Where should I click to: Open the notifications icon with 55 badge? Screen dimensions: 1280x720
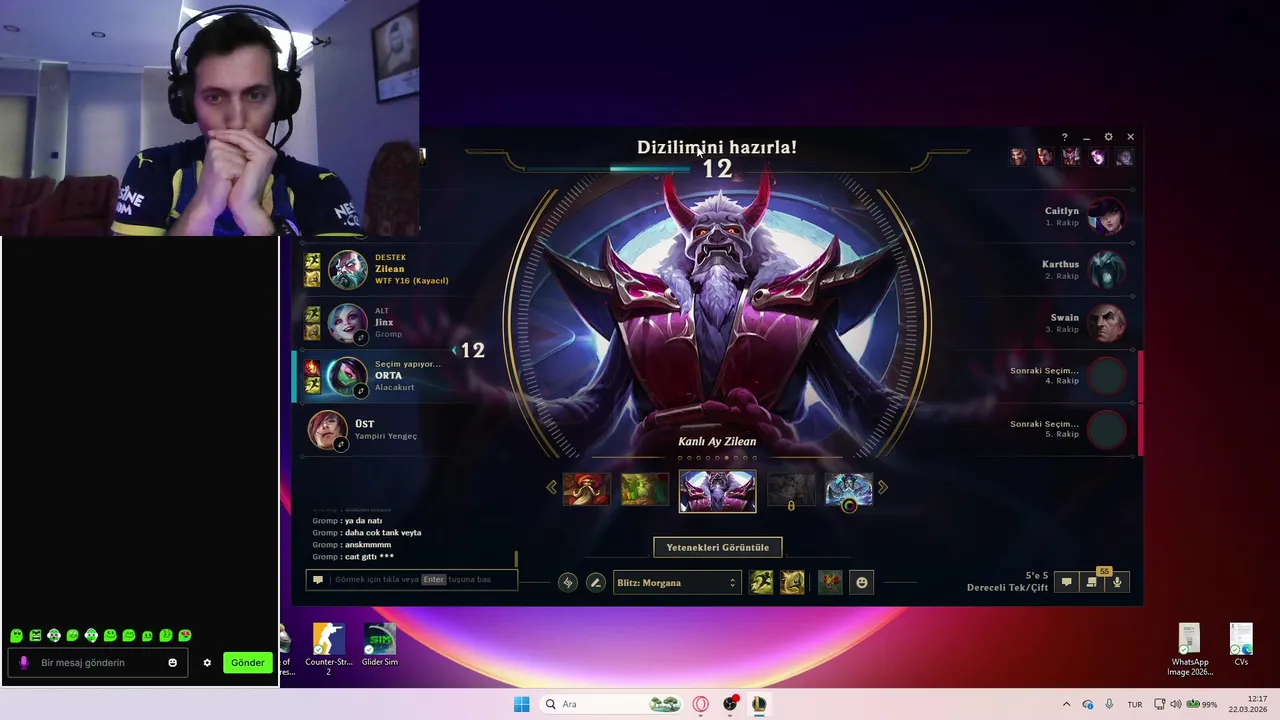coord(1092,581)
